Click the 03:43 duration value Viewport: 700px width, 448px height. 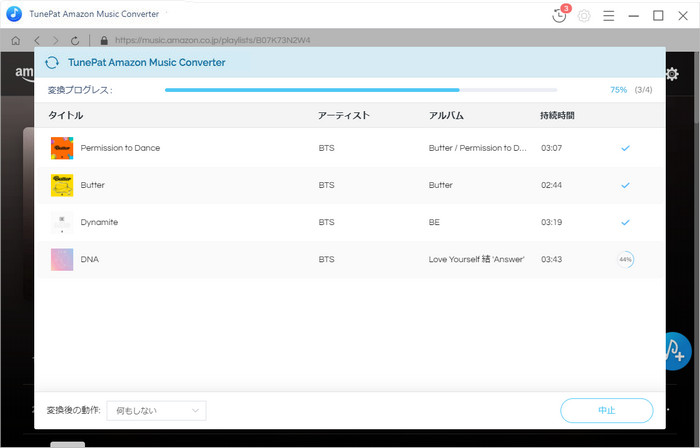[551, 259]
